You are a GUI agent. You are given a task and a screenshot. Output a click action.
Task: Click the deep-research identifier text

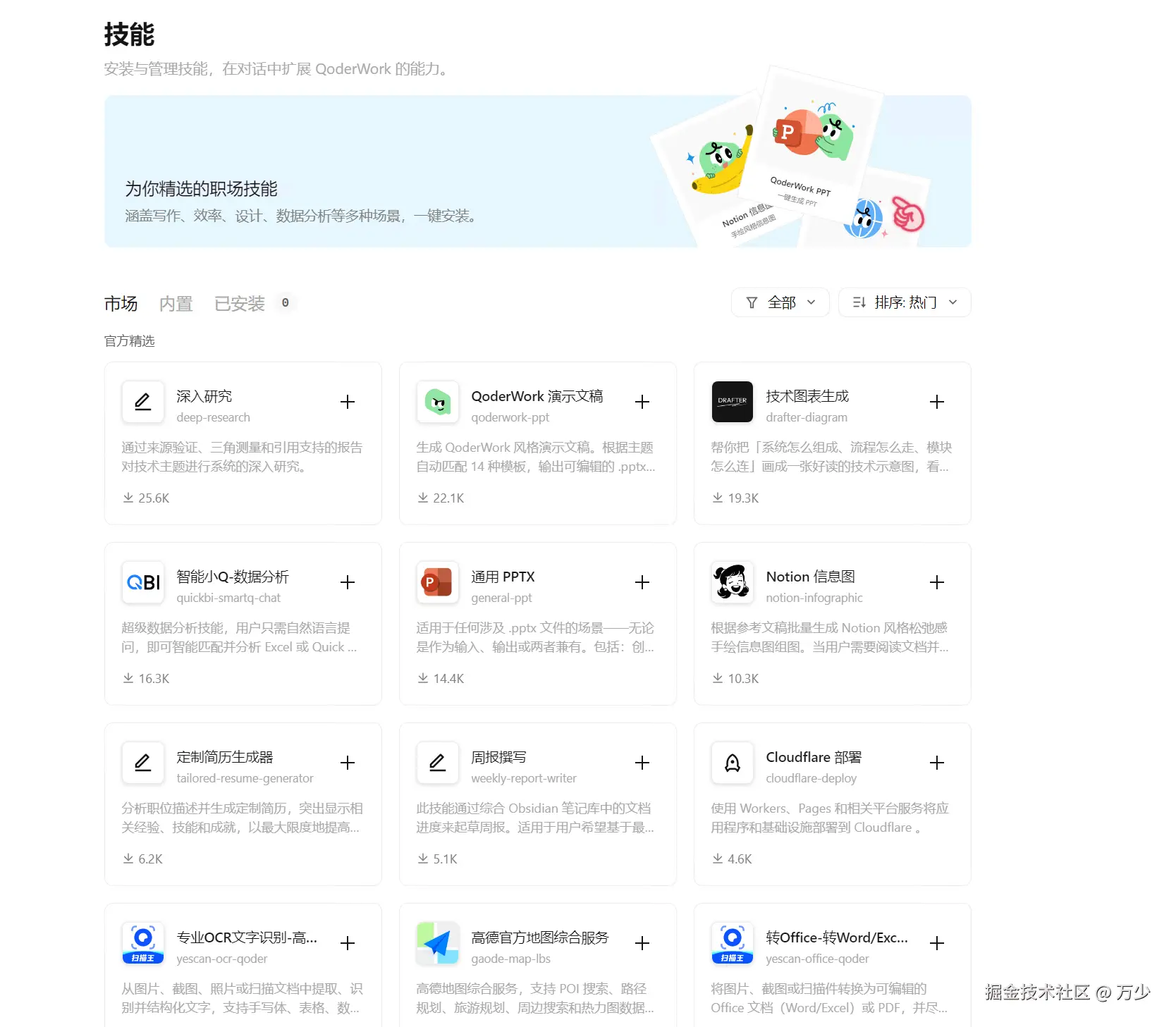(213, 417)
